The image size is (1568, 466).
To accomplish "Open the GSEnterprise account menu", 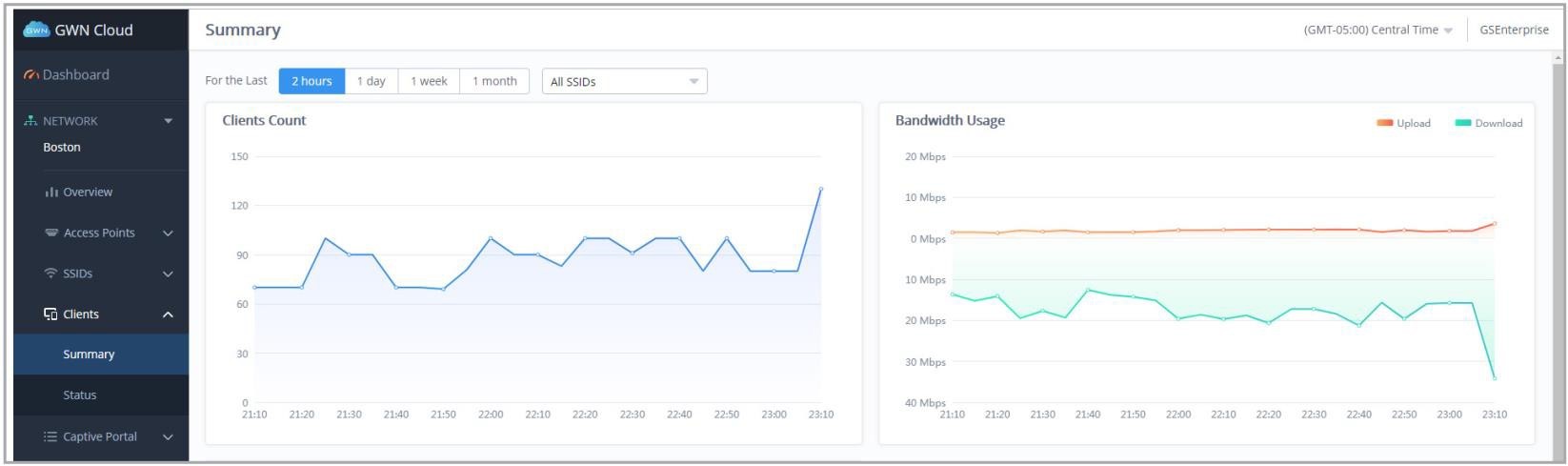I will (x=1514, y=30).
